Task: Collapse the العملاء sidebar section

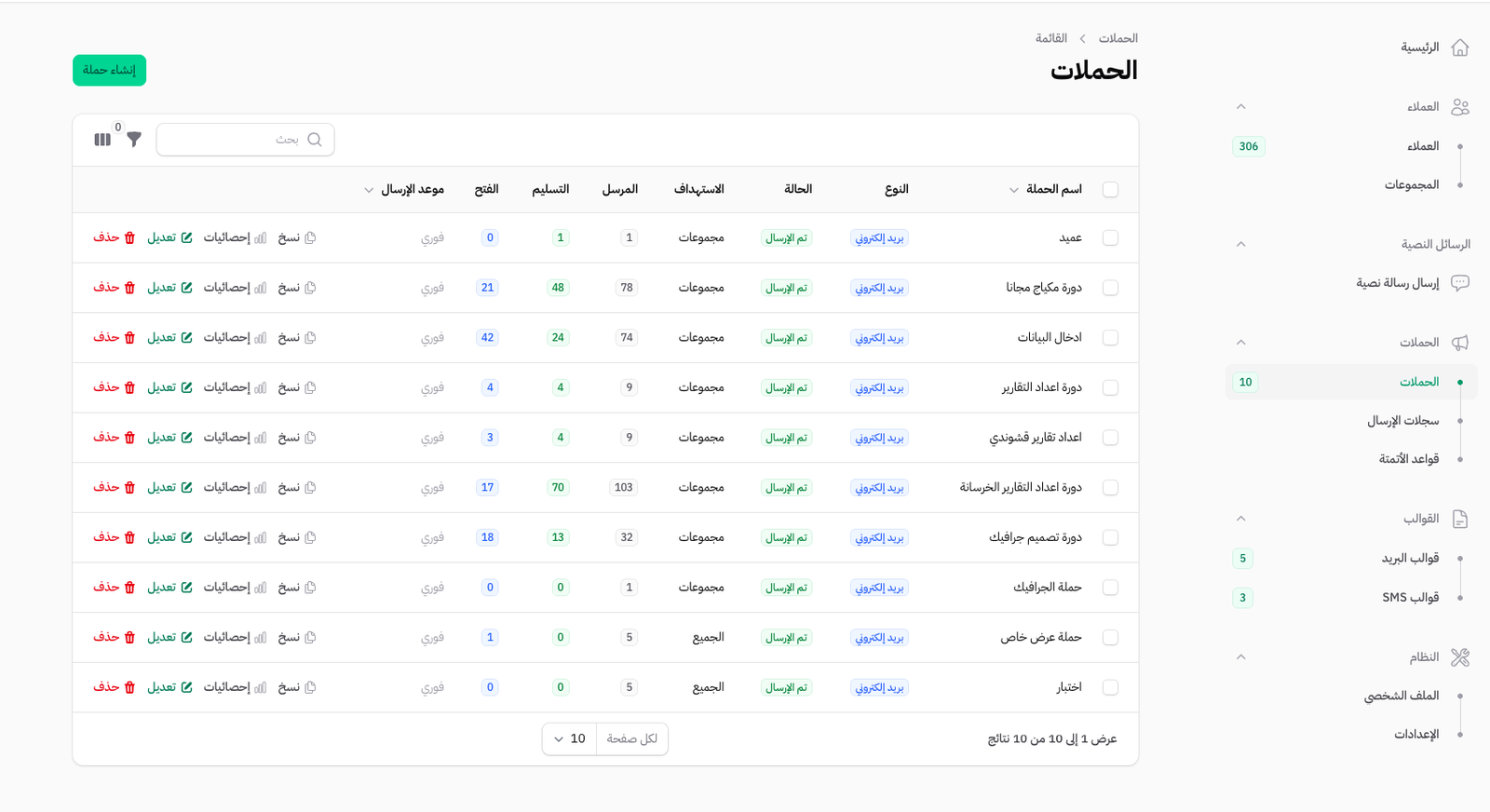Action: coord(1240,107)
